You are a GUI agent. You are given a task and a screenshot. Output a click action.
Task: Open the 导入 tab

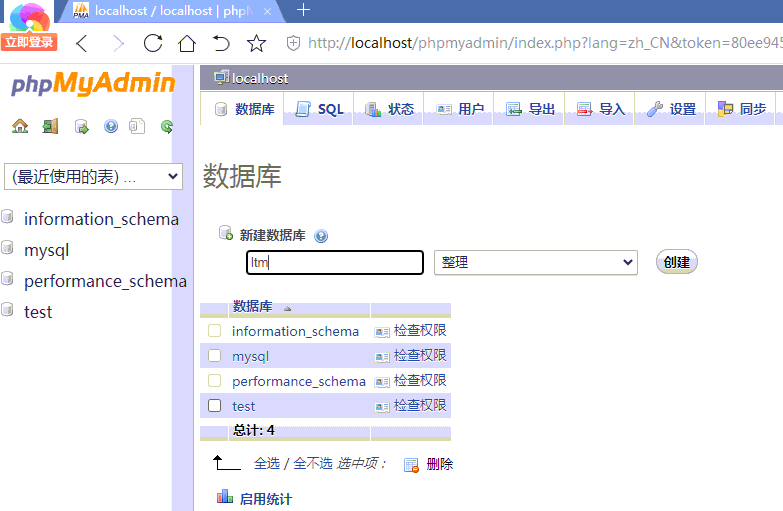pos(600,109)
